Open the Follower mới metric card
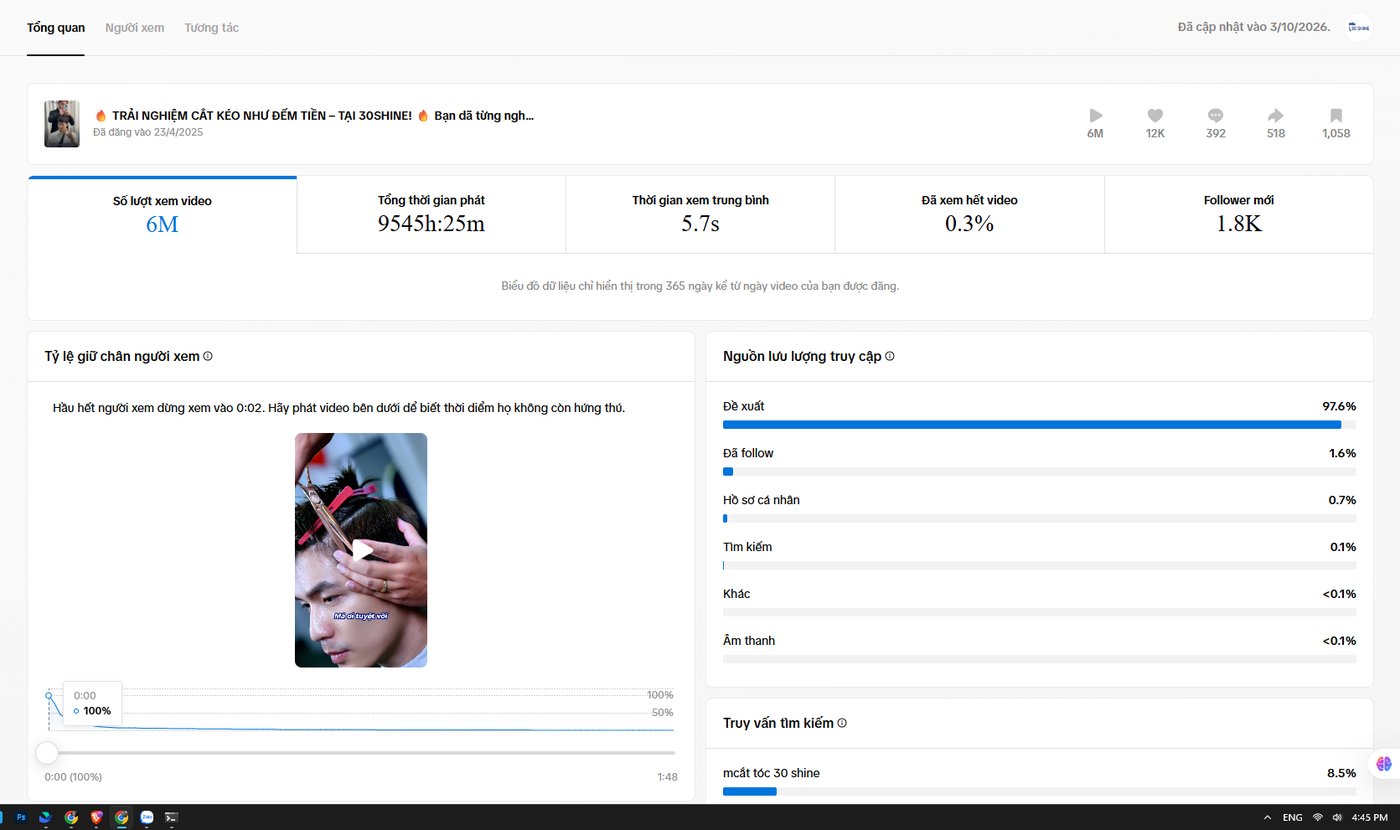The height and width of the screenshot is (830, 1400). (1238, 215)
